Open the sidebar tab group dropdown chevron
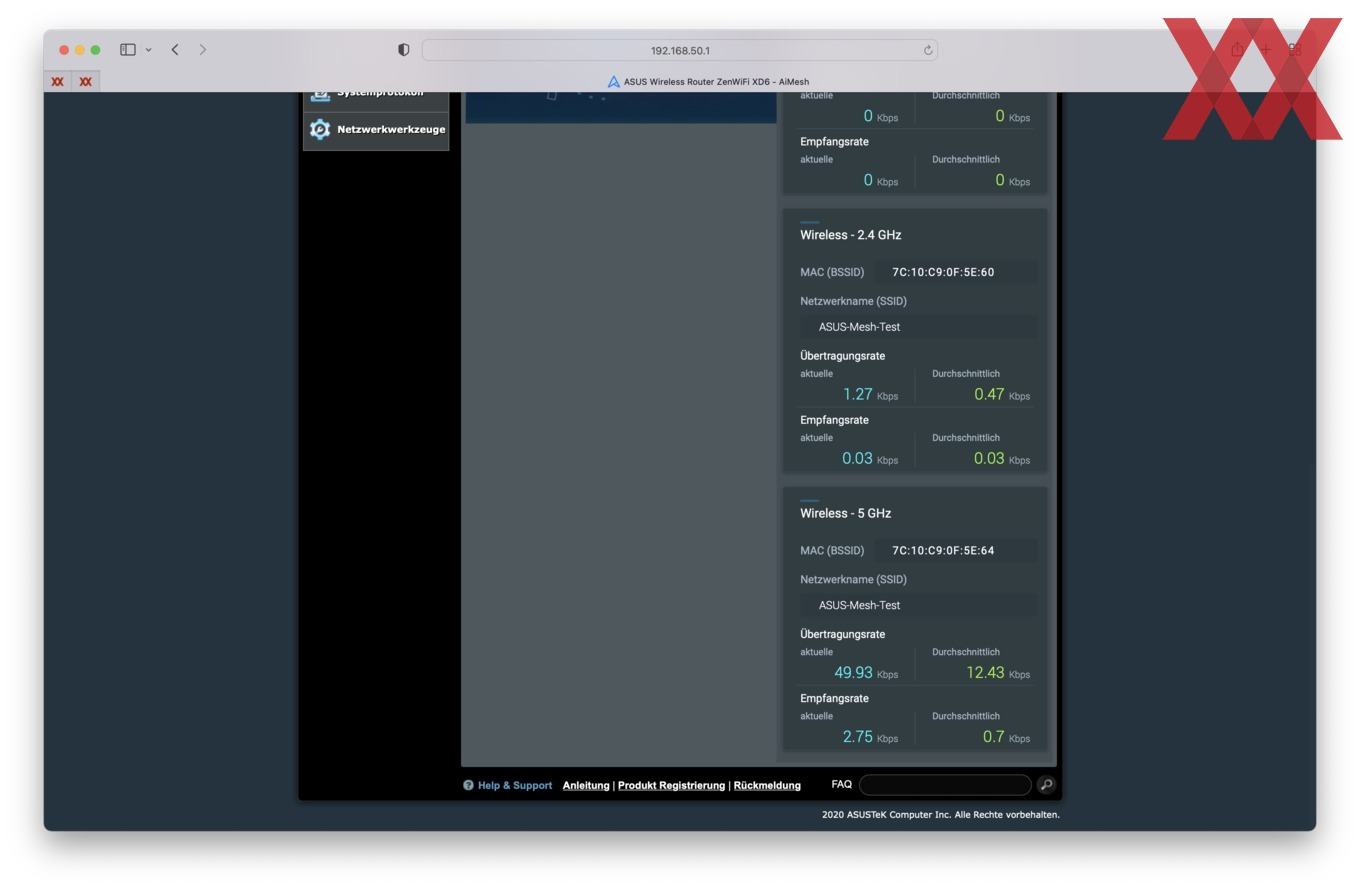 [x=148, y=50]
